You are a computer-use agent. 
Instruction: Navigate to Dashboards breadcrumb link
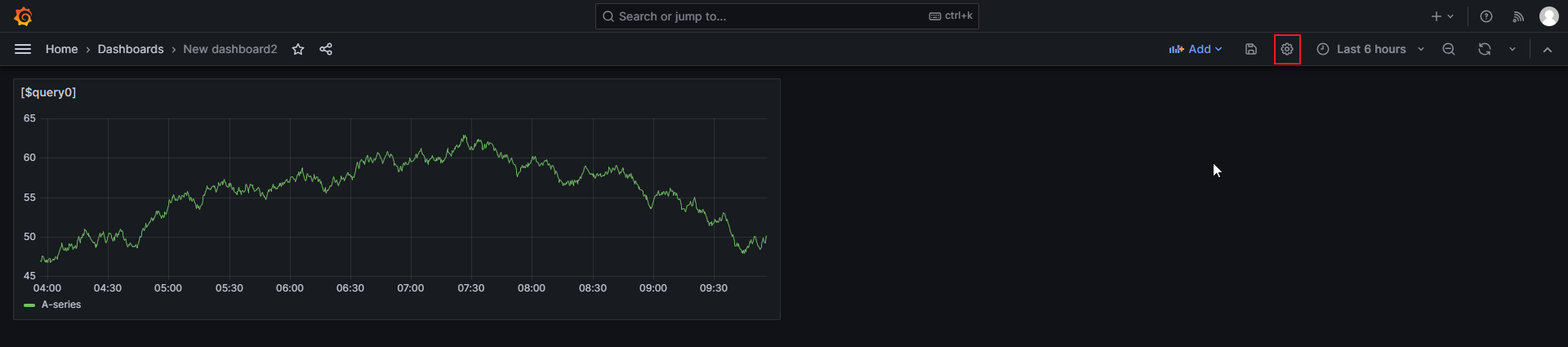coord(131,49)
